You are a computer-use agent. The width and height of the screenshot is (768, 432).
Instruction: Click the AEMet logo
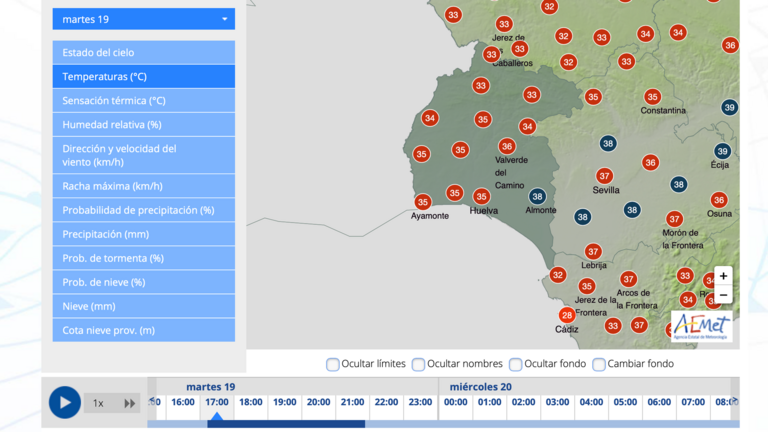click(701, 325)
